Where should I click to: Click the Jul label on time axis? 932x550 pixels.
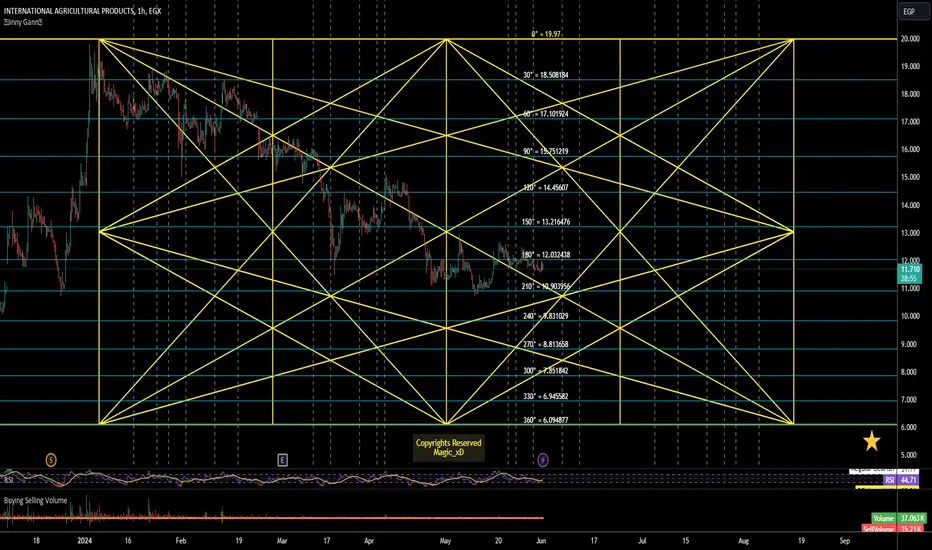click(x=642, y=541)
